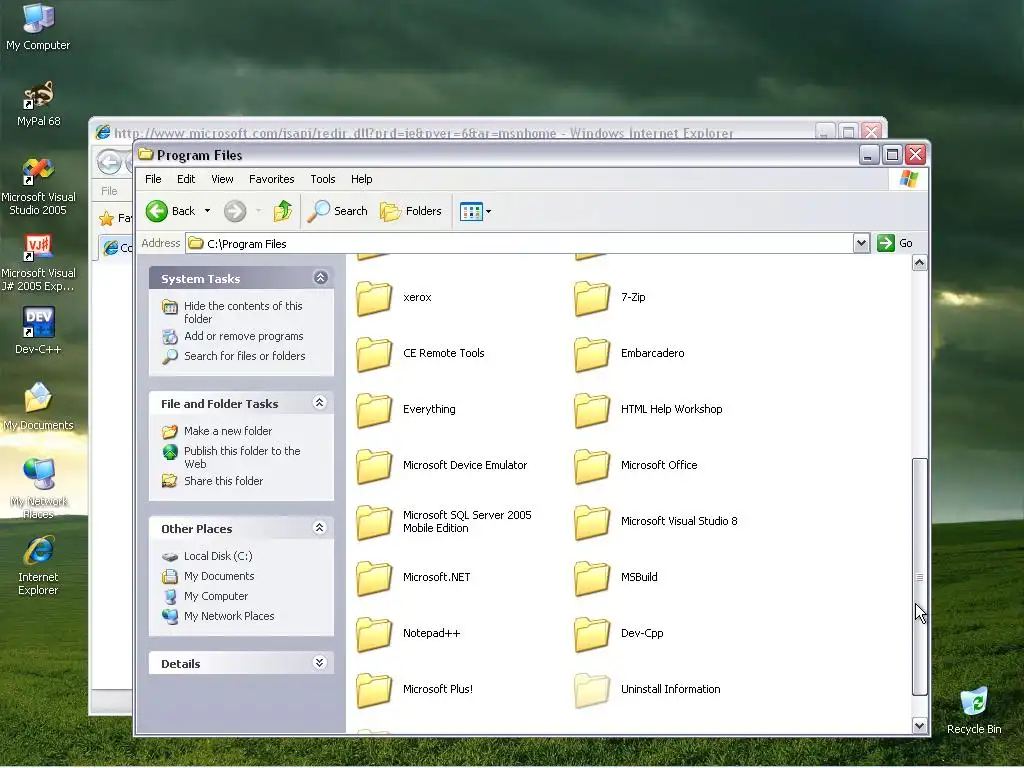Screen dimensions: 1024x768
Task: Go up one folder level
Action: click(x=283, y=211)
